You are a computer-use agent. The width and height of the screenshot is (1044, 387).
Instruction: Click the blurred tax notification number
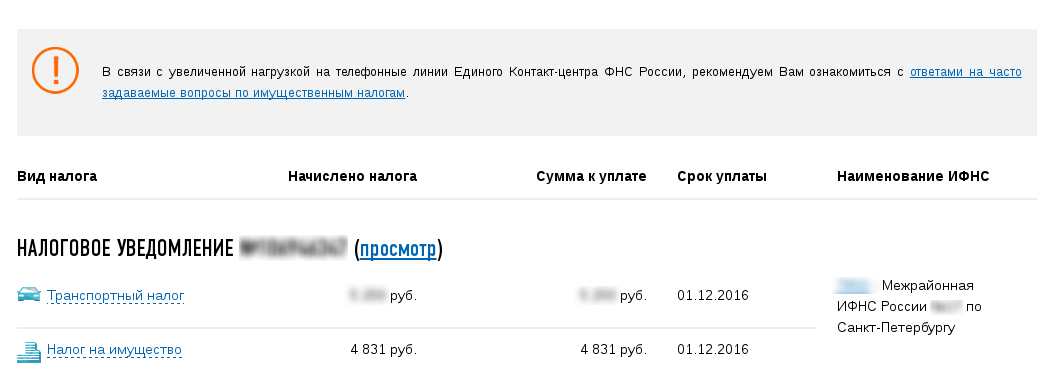pos(294,248)
